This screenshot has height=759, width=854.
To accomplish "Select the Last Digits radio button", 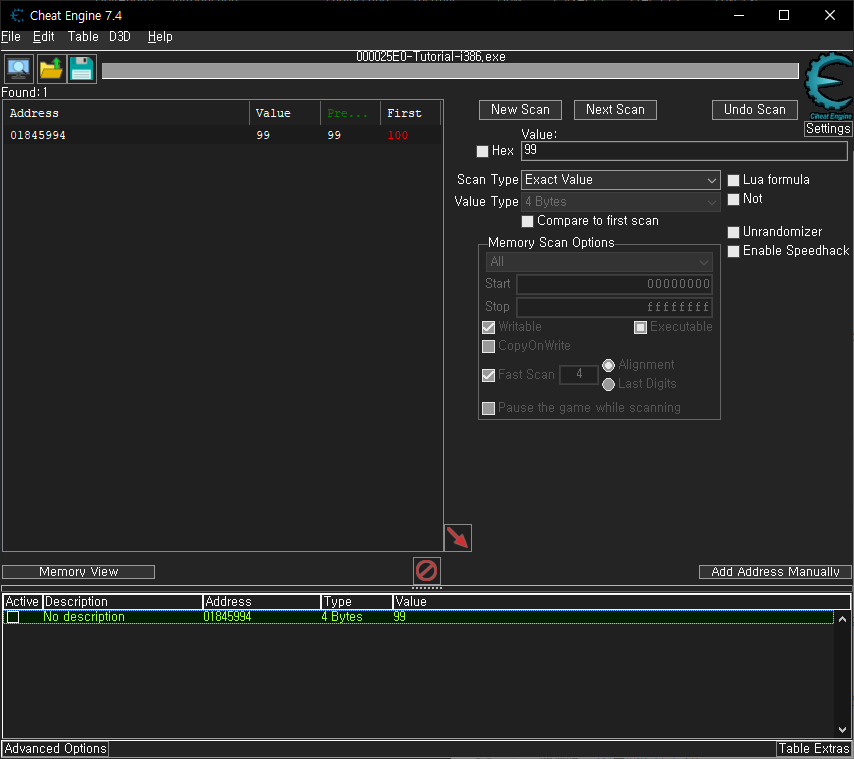I will coord(608,384).
